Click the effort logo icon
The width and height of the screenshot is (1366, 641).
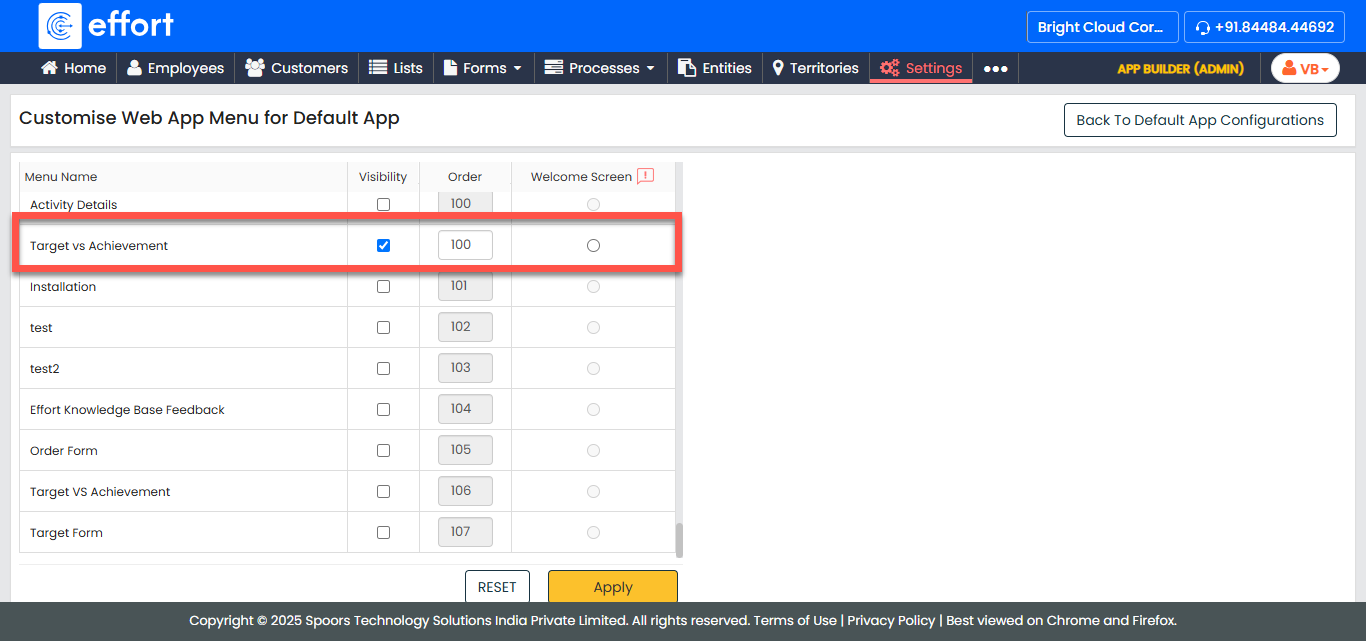pyautogui.click(x=60, y=26)
